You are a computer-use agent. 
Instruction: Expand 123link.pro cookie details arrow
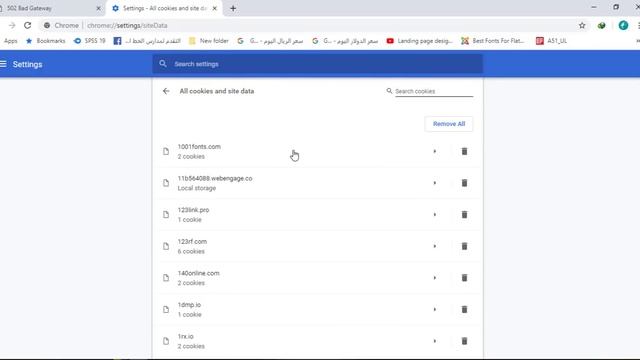coord(435,215)
